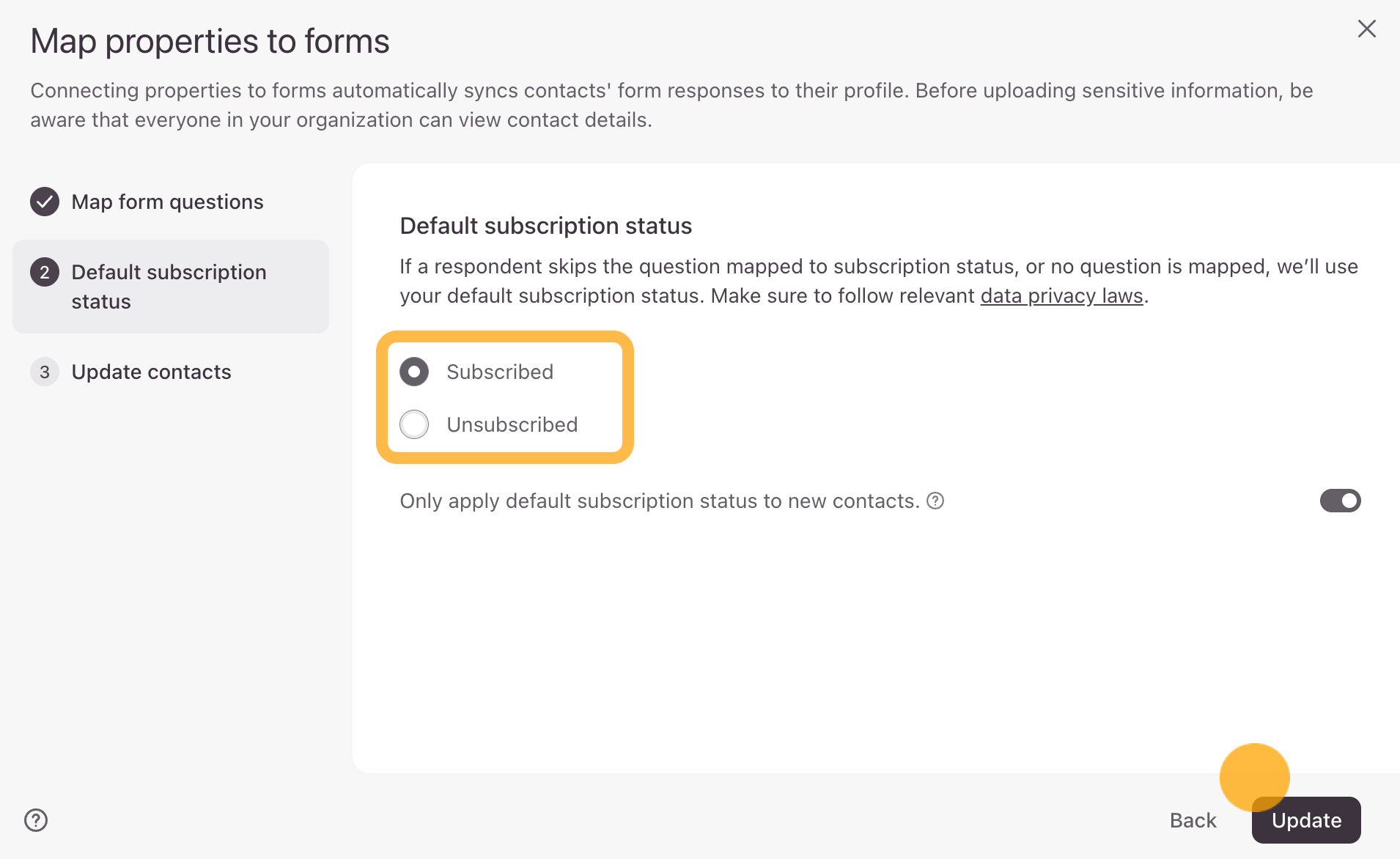Screen dimensions: 1400x859
Task: Click the Default subscription status panel heading
Action: tap(545, 226)
